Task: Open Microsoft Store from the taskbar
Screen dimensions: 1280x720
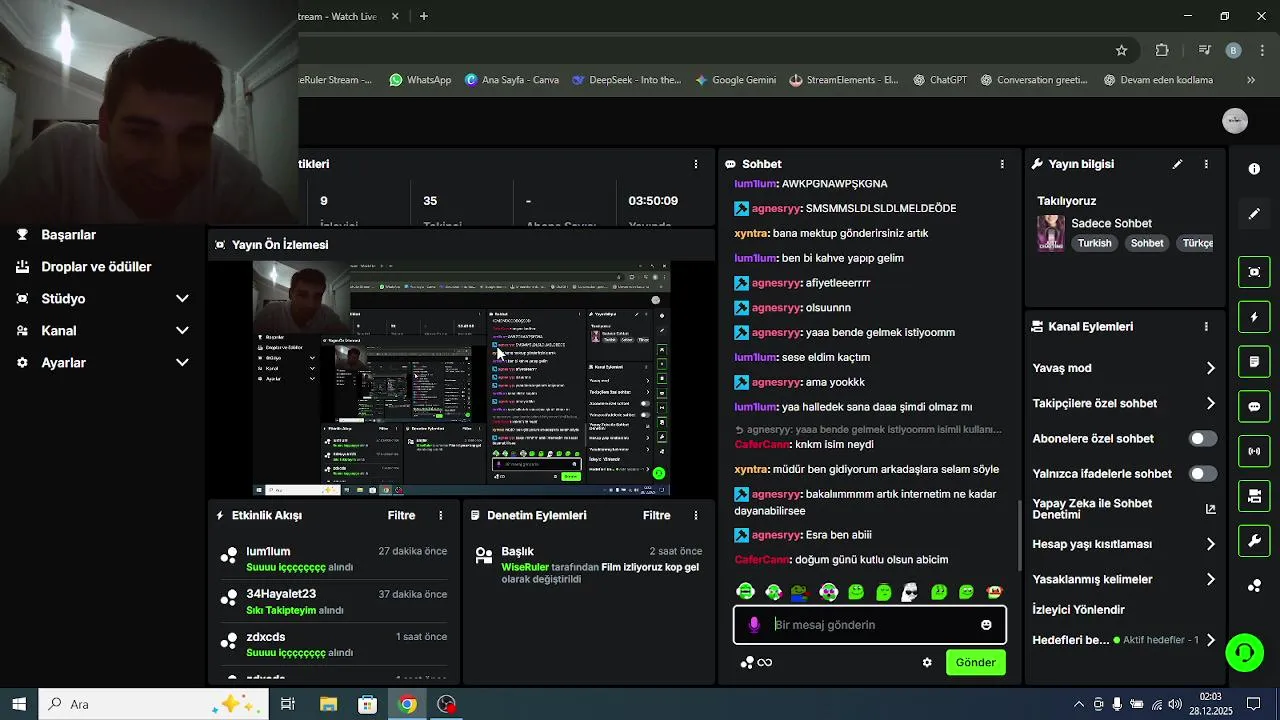Action: [x=367, y=704]
